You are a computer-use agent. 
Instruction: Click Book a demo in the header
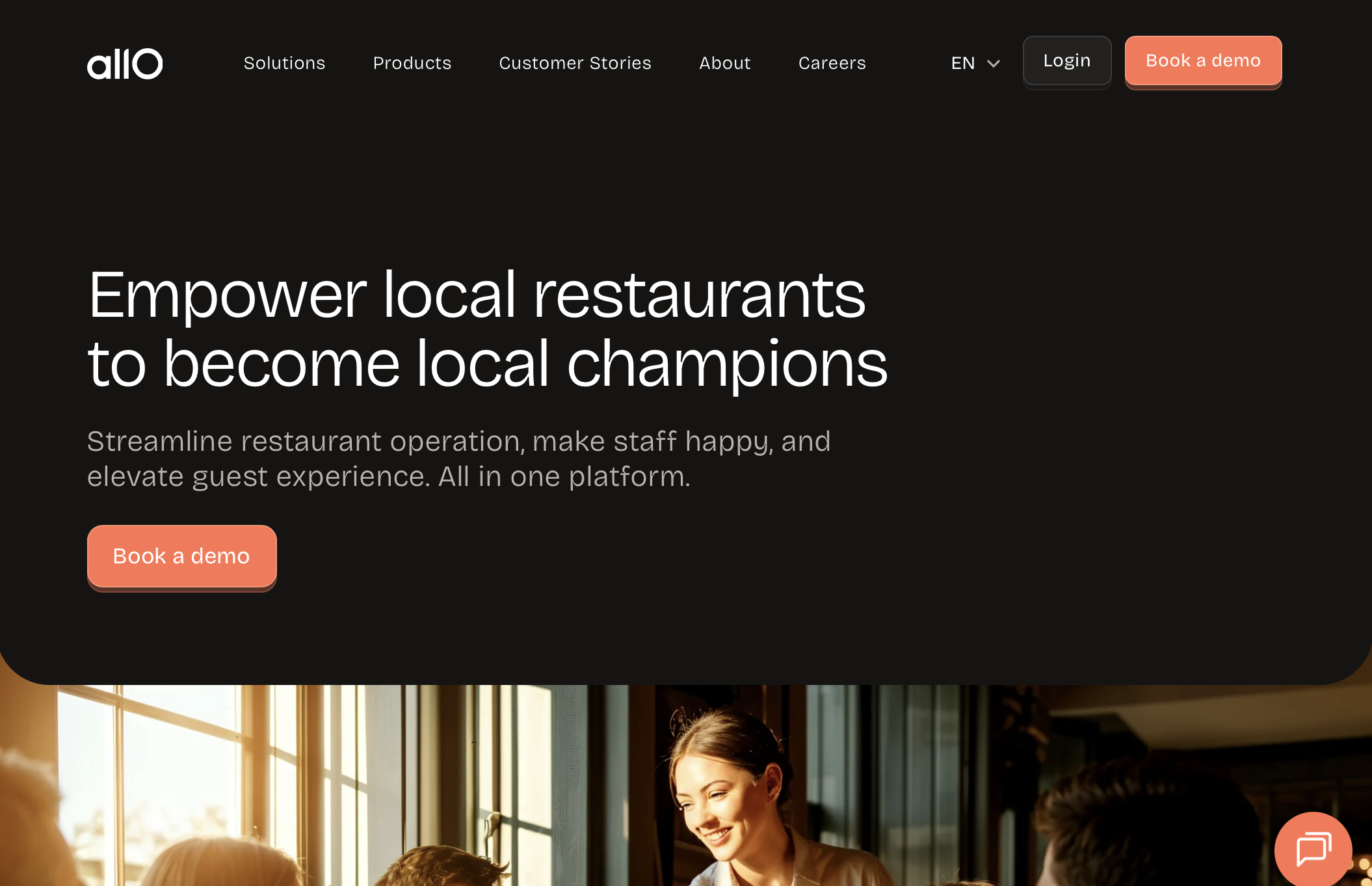click(x=1203, y=61)
